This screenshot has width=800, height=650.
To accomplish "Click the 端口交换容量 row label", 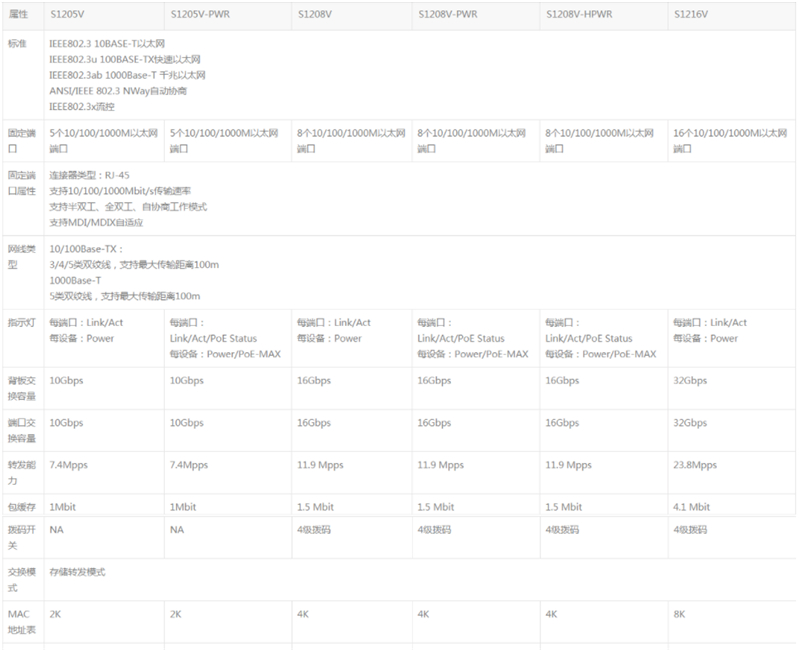I will pyautogui.click(x=22, y=430).
